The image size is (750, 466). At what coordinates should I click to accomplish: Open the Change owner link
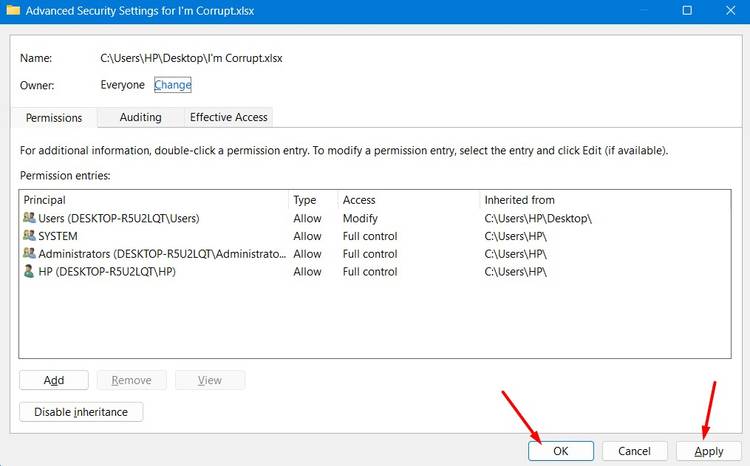[x=173, y=85]
